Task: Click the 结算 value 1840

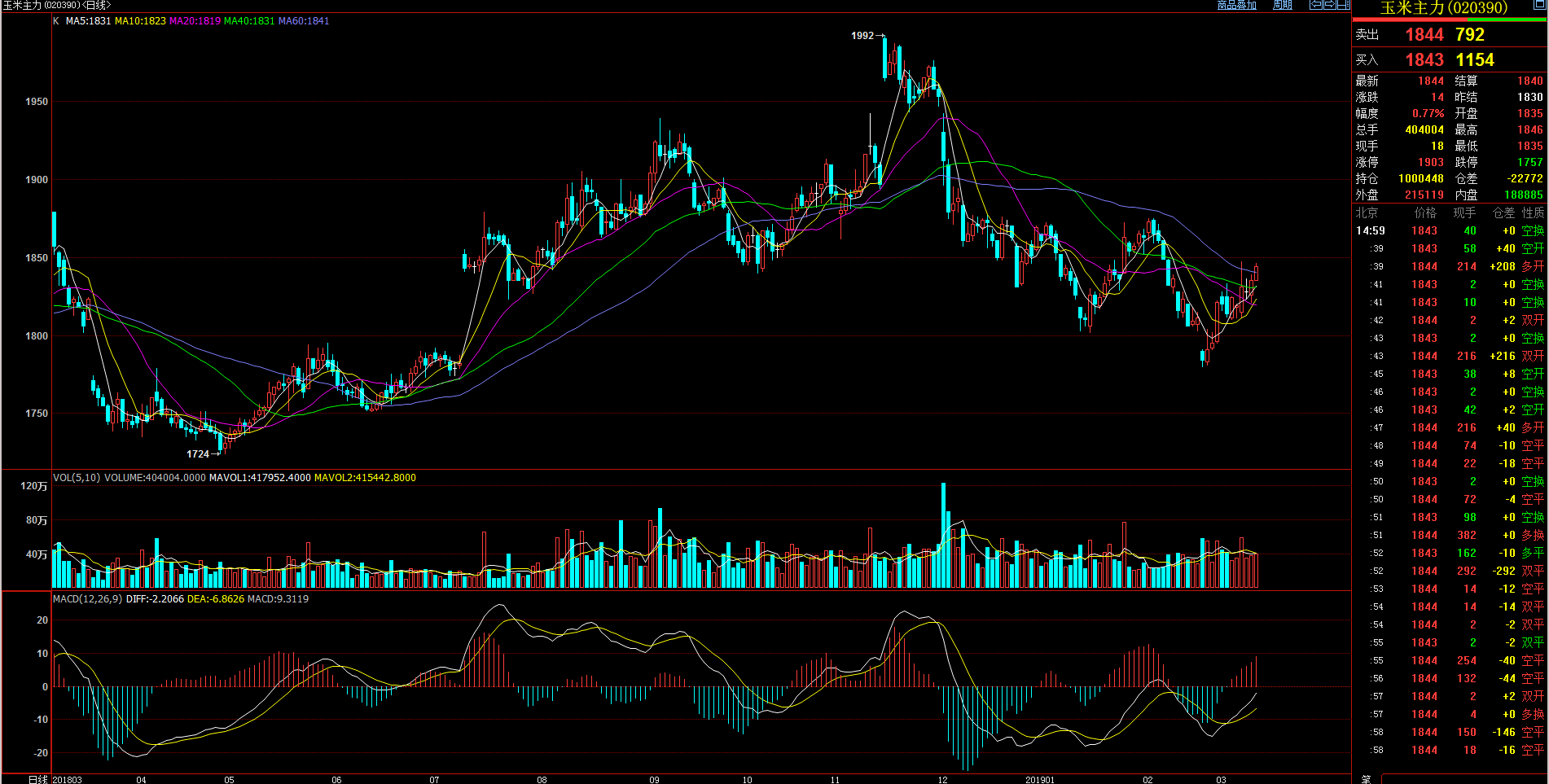Action: tap(1530, 81)
